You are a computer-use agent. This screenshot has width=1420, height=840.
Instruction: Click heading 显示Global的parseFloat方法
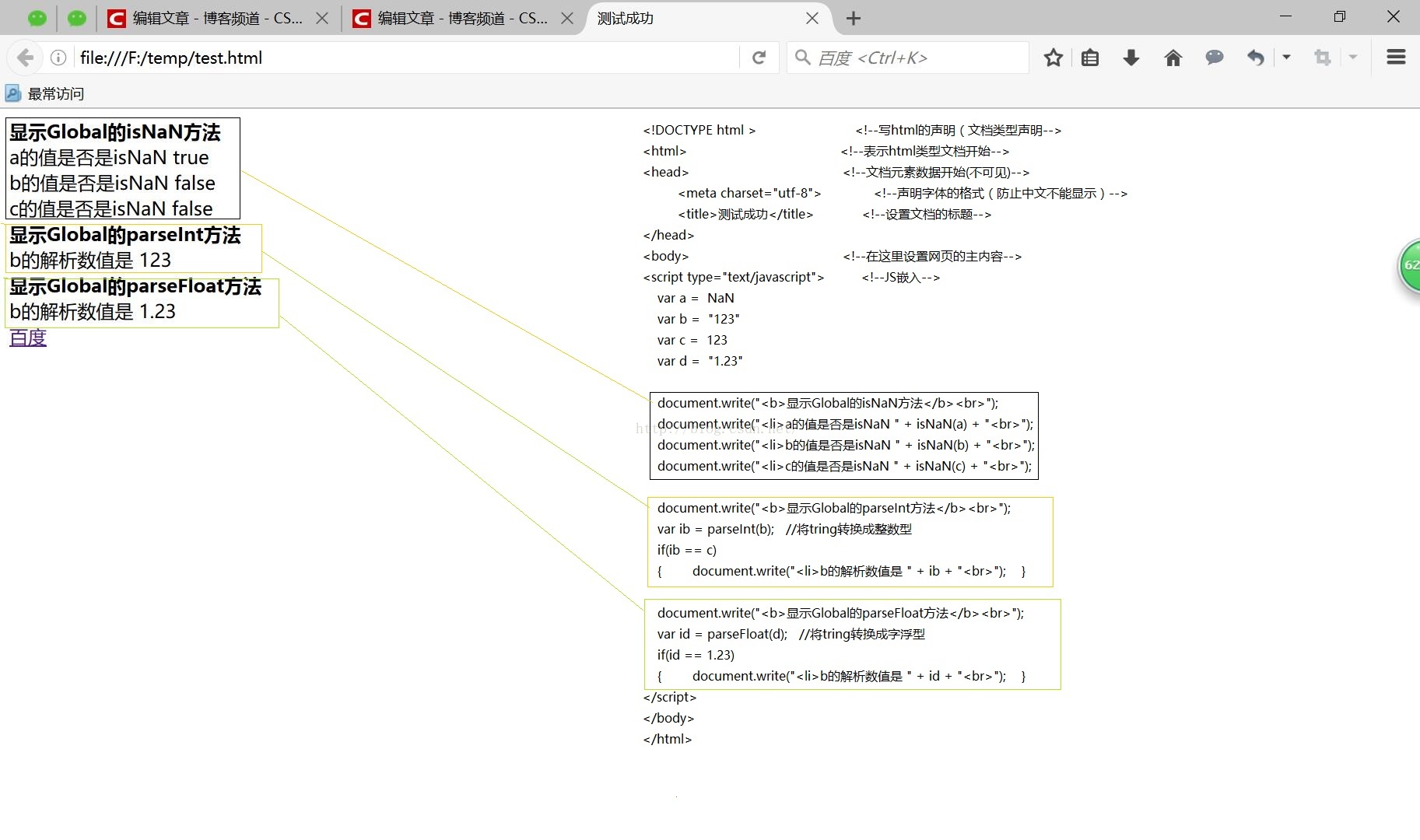135,286
